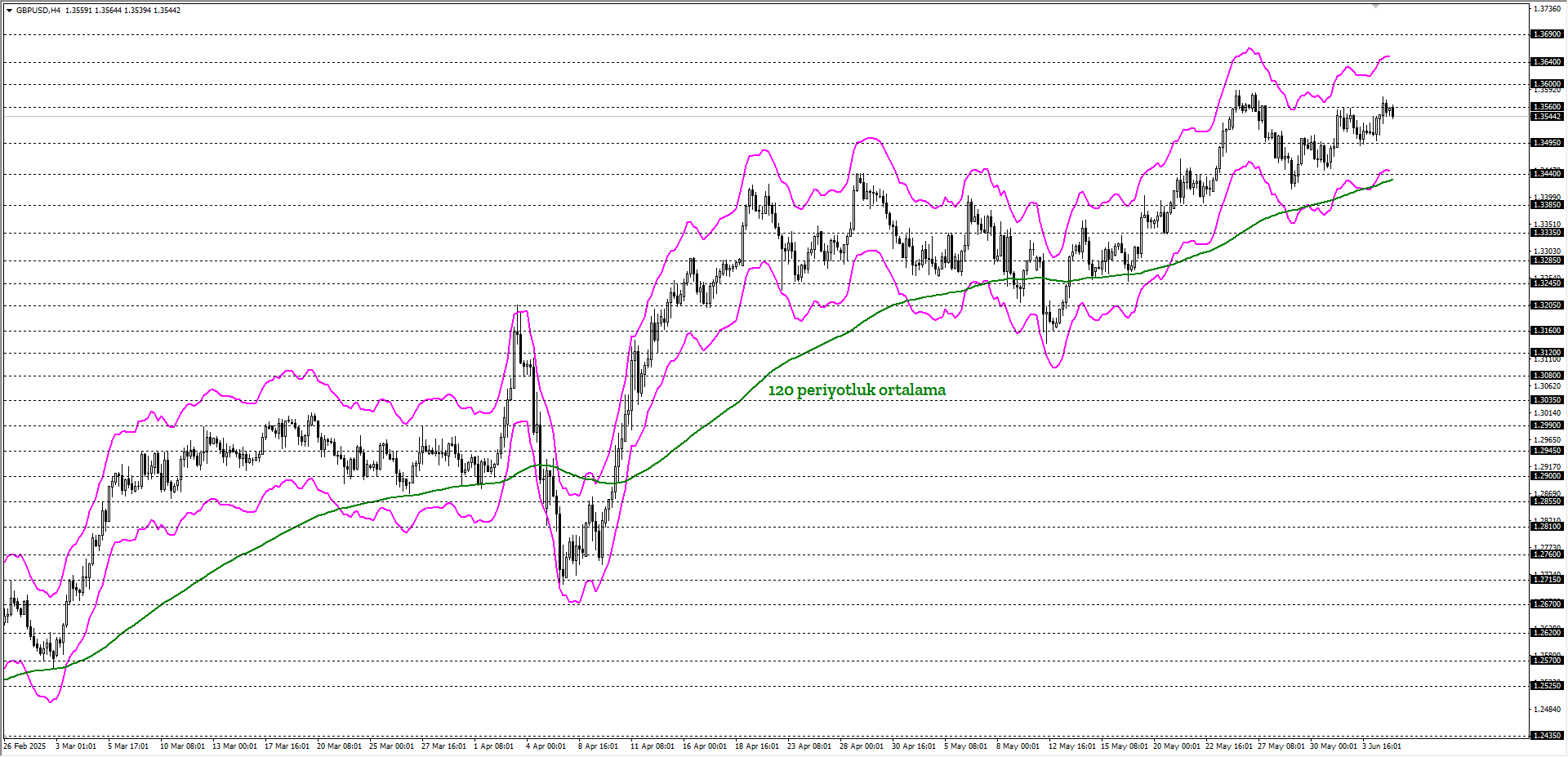Click the 1.28100 price level label
The image size is (1568, 757).
tap(1546, 527)
